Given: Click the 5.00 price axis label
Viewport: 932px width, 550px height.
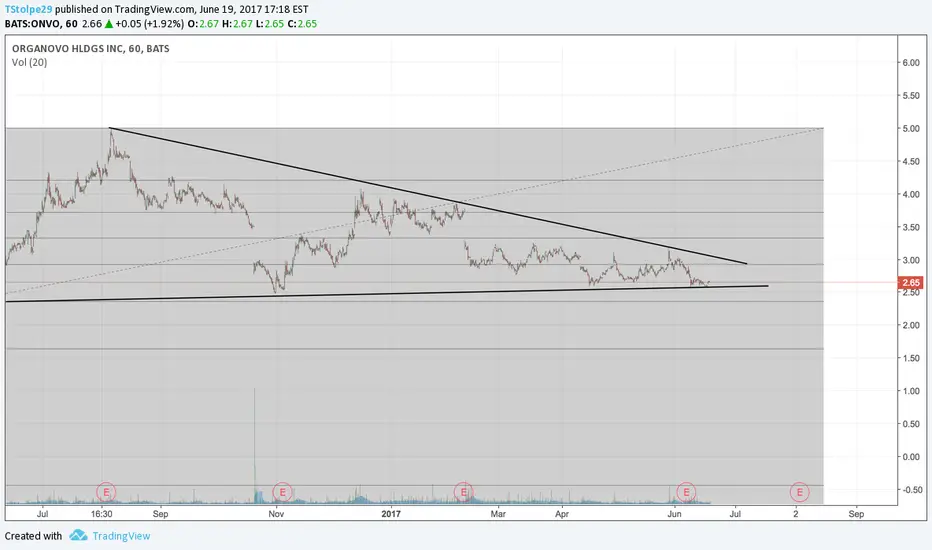Looking at the screenshot, I should (x=911, y=128).
